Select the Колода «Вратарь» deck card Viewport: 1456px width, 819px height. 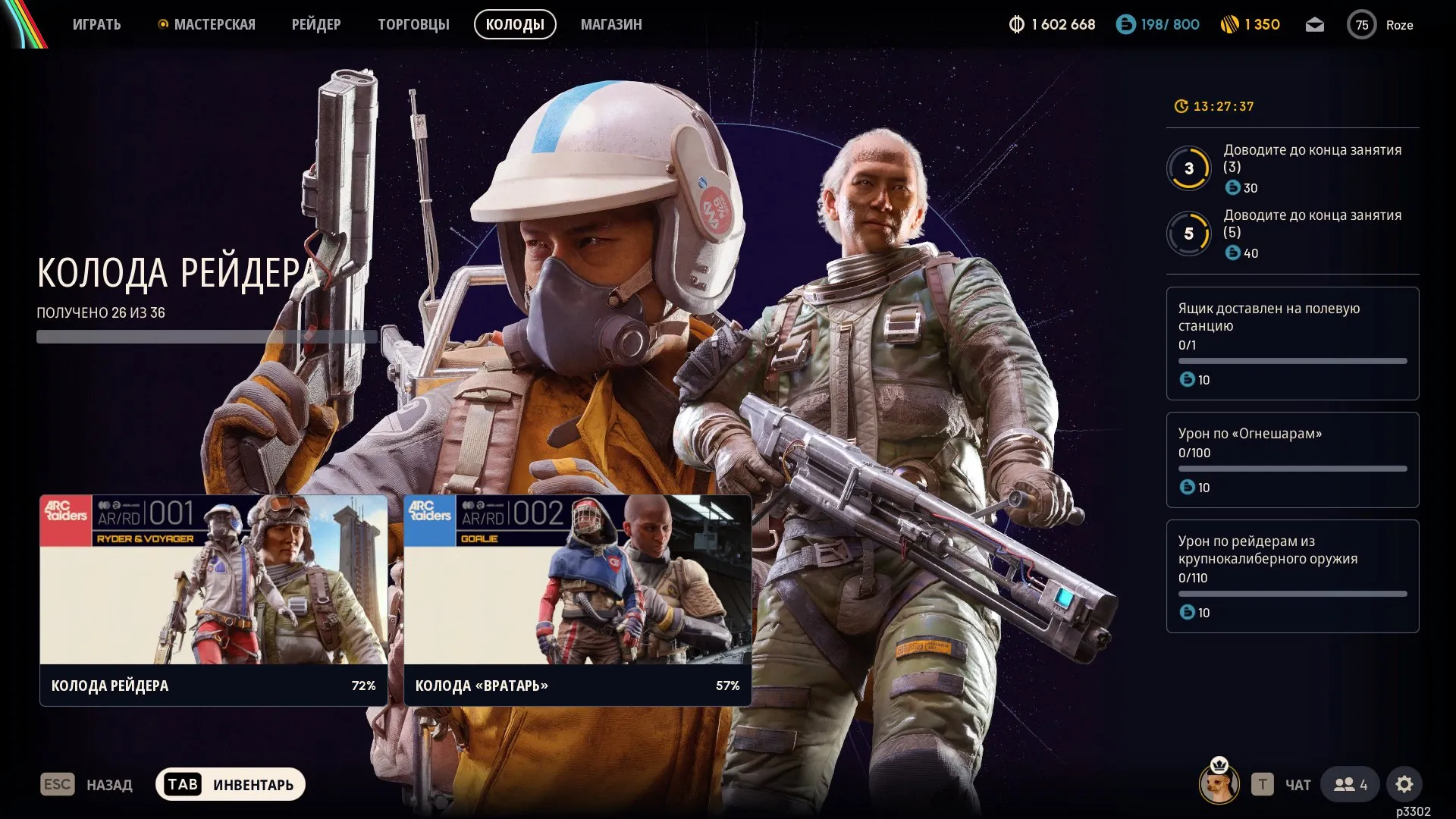(577, 600)
